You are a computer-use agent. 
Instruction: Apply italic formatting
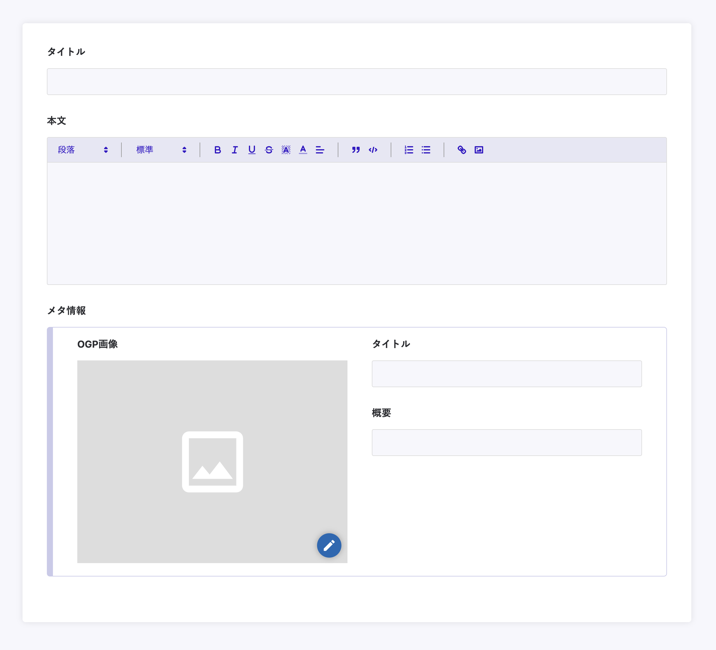pos(234,150)
